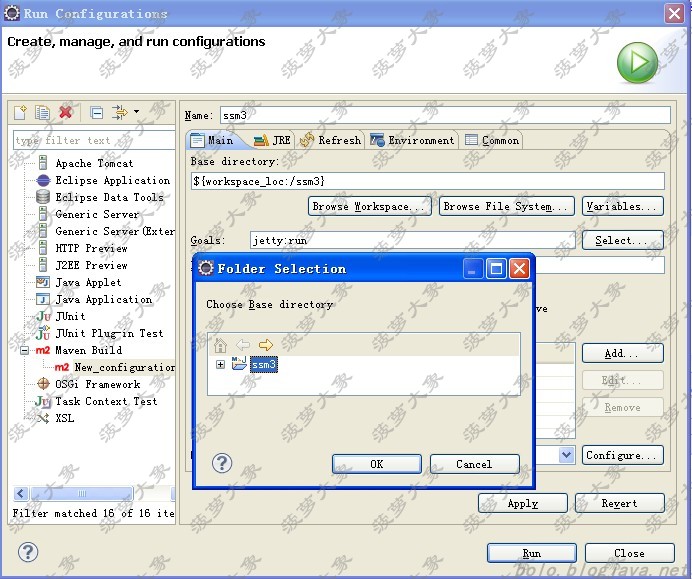Screen dimensions: 692x579
Task: Click the Java Applet icon
Action: tap(43, 282)
